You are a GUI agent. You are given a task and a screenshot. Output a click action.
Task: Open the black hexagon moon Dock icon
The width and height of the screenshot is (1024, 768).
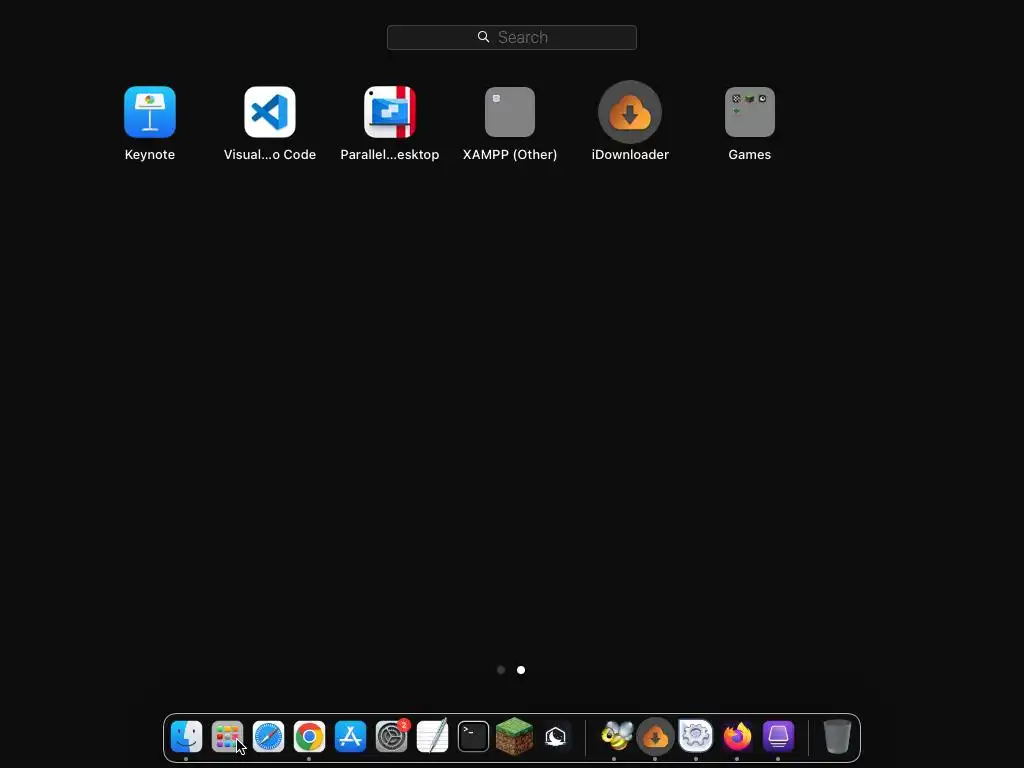(x=556, y=737)
